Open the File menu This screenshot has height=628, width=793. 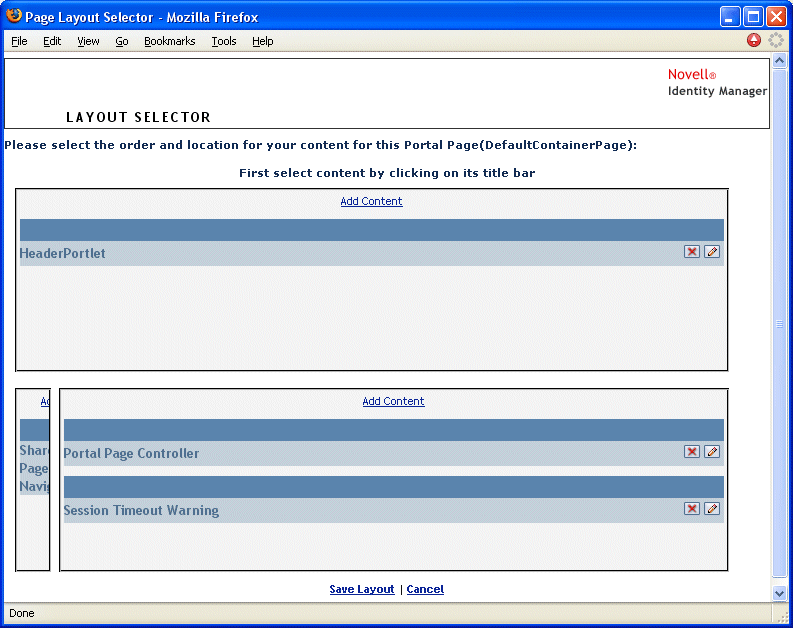click(19, 41)
